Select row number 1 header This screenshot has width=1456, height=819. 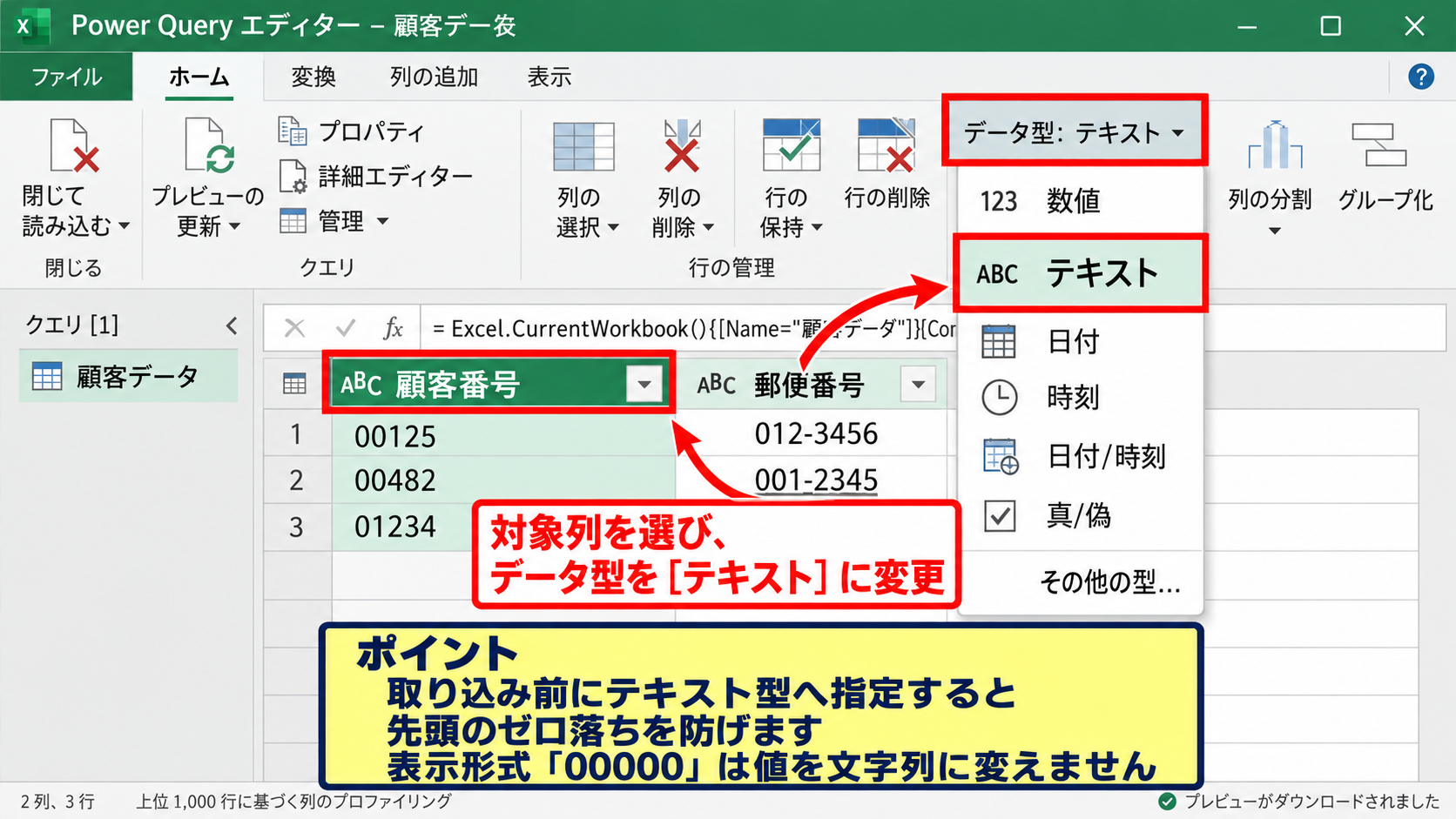[x=297, y=434]
